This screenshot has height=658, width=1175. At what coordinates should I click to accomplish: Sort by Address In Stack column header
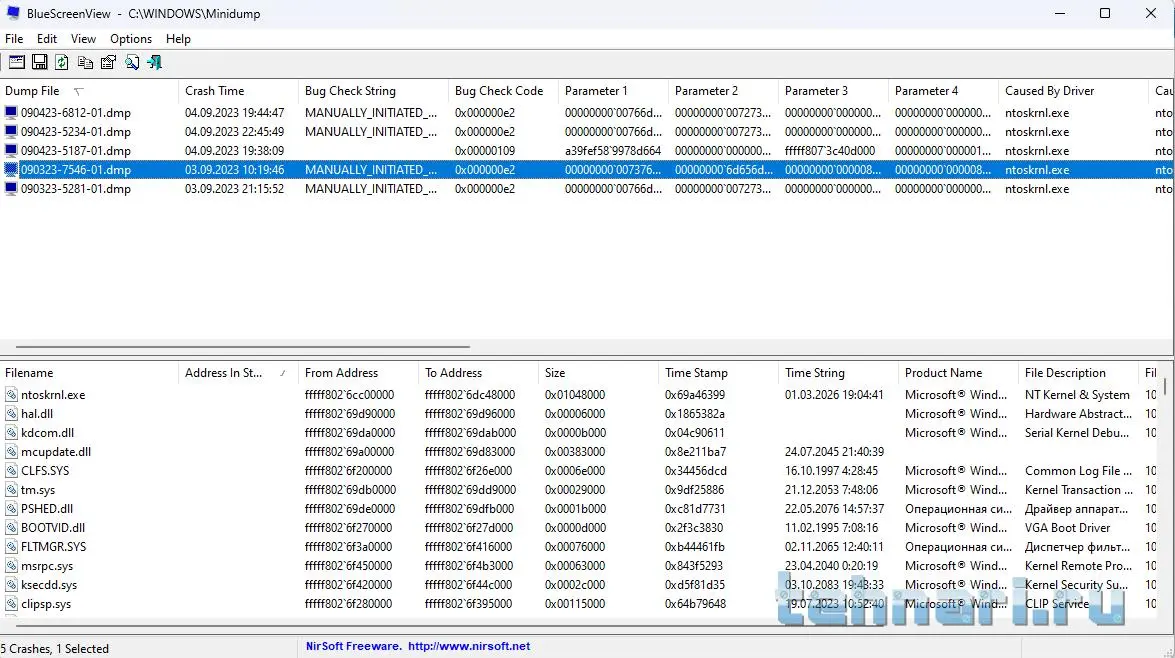pos(224,373)
